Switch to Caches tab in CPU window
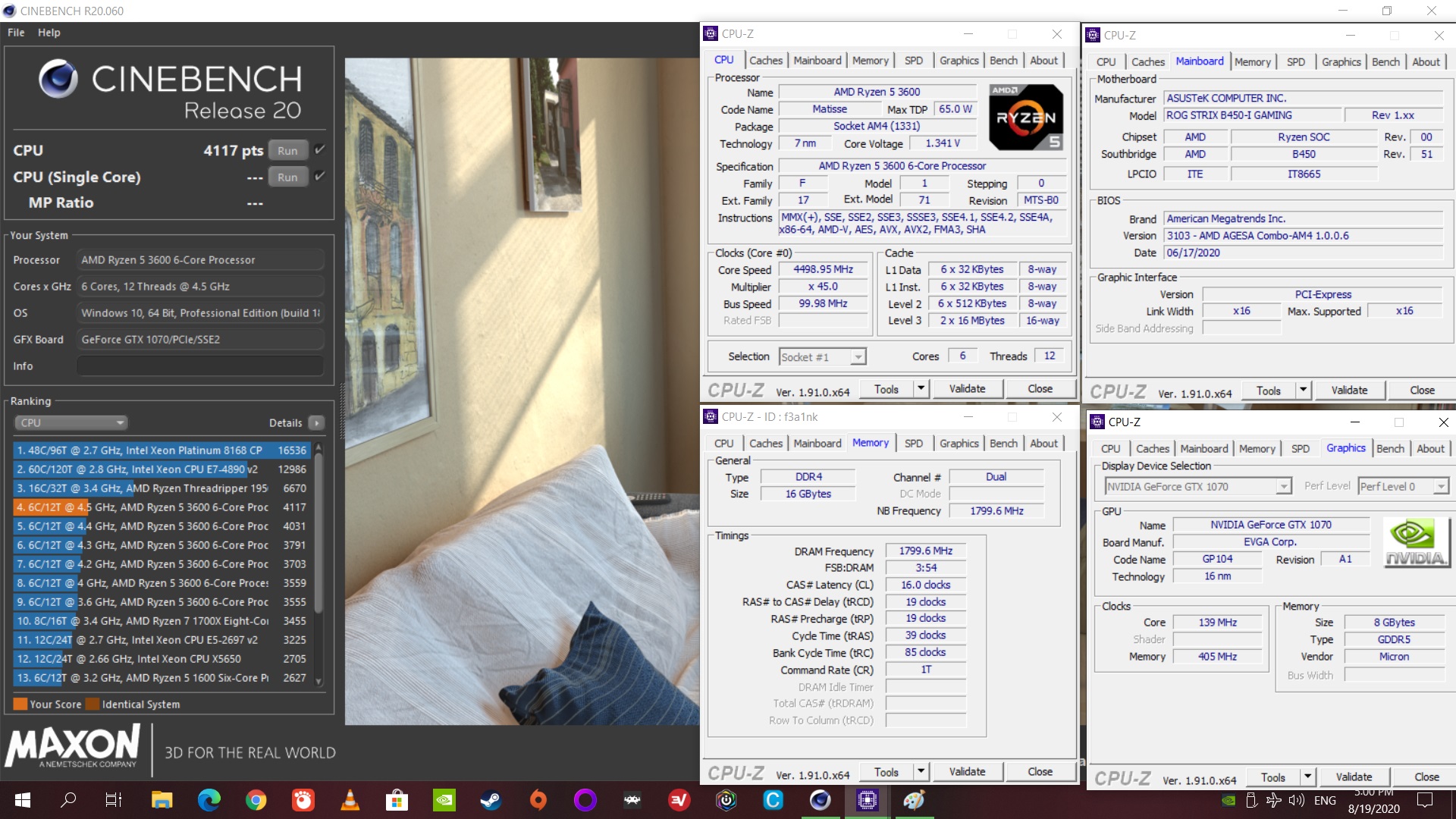 pyautogui.click(x=766, y=61)
